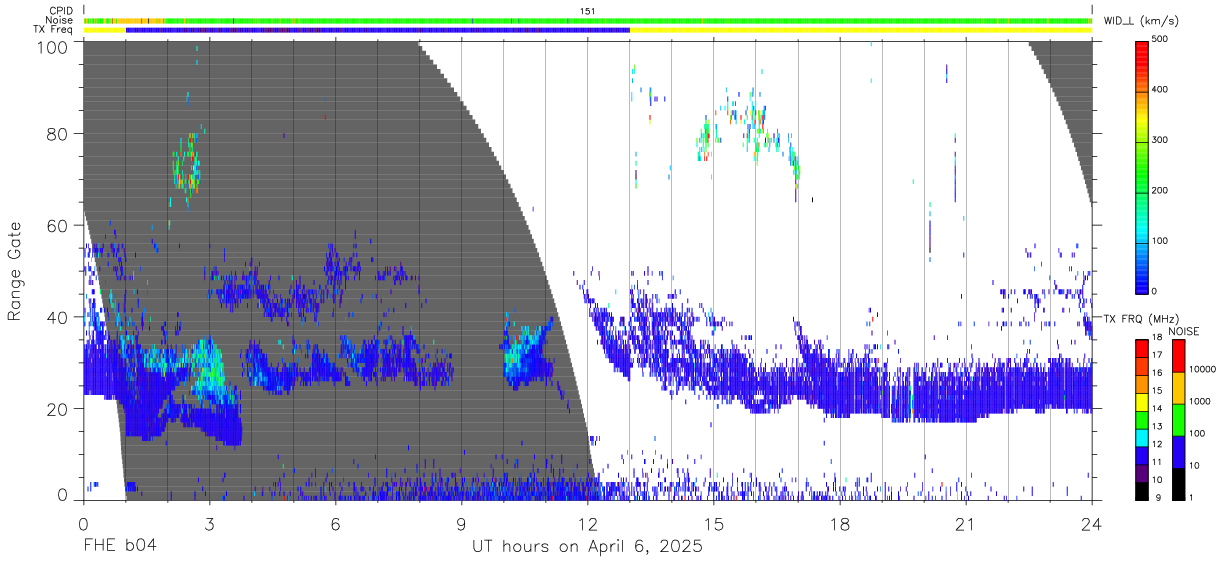Click the WID⊥ (km/s) colorbar title
This screenshot has width=1228, height=567.
(1141, 20)
